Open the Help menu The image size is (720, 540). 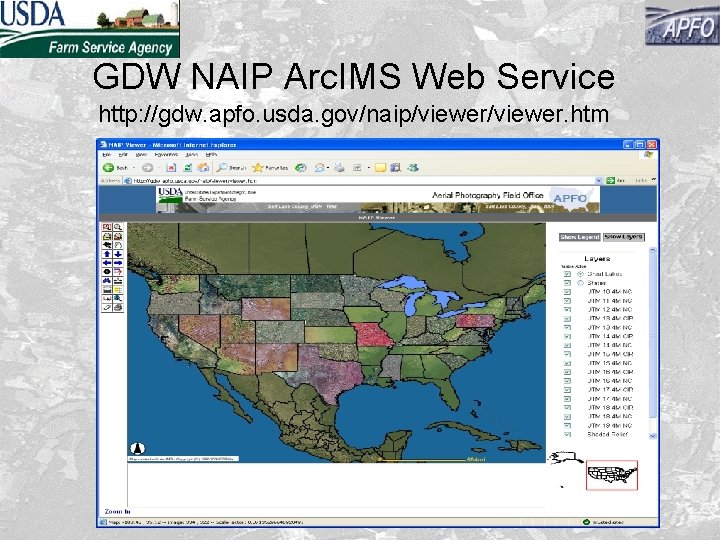[x=211, y=155]
